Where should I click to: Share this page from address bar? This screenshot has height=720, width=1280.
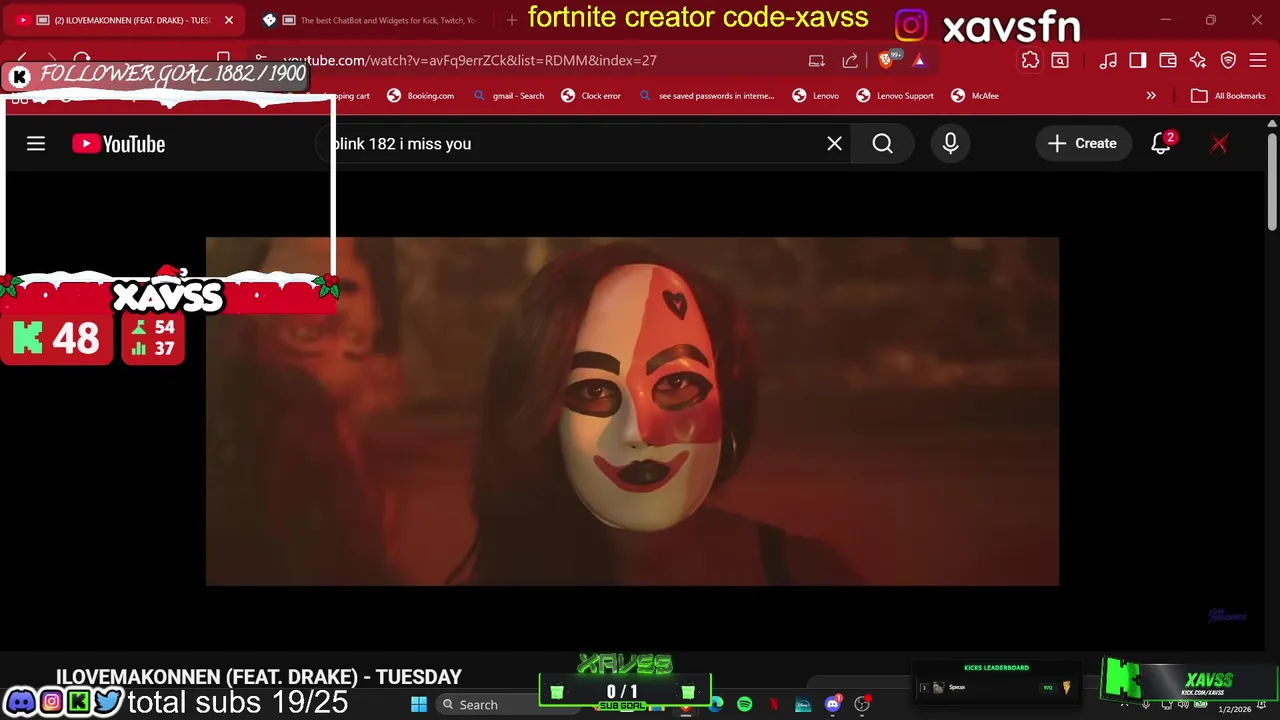850,61
